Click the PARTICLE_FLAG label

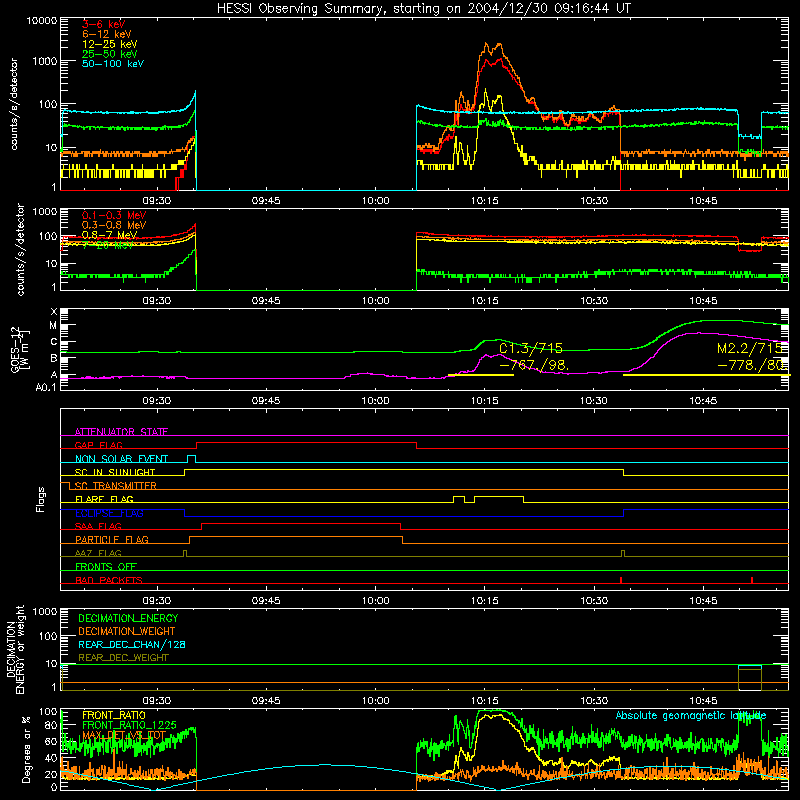(112, 540)
